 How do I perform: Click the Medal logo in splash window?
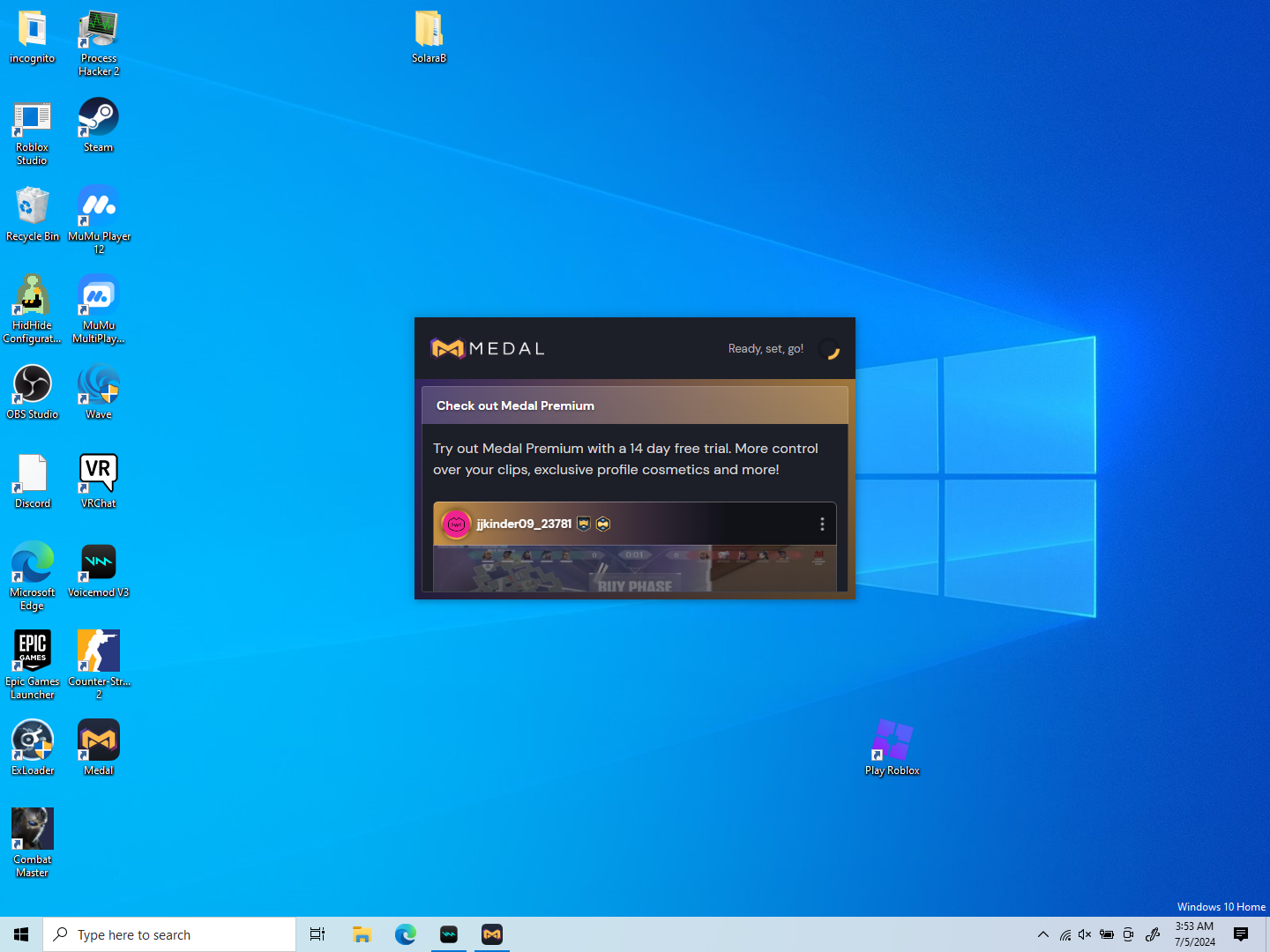(x=488, y=349)
